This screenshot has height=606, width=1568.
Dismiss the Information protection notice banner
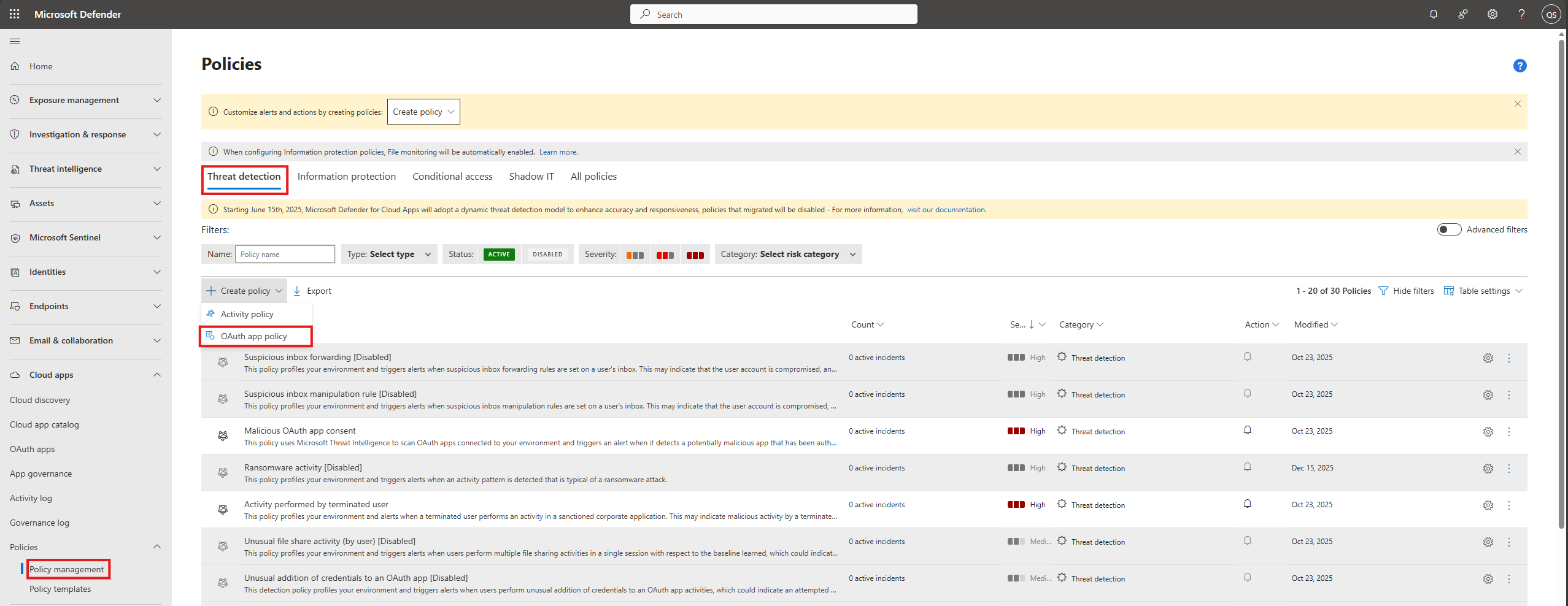[1517, 151]
